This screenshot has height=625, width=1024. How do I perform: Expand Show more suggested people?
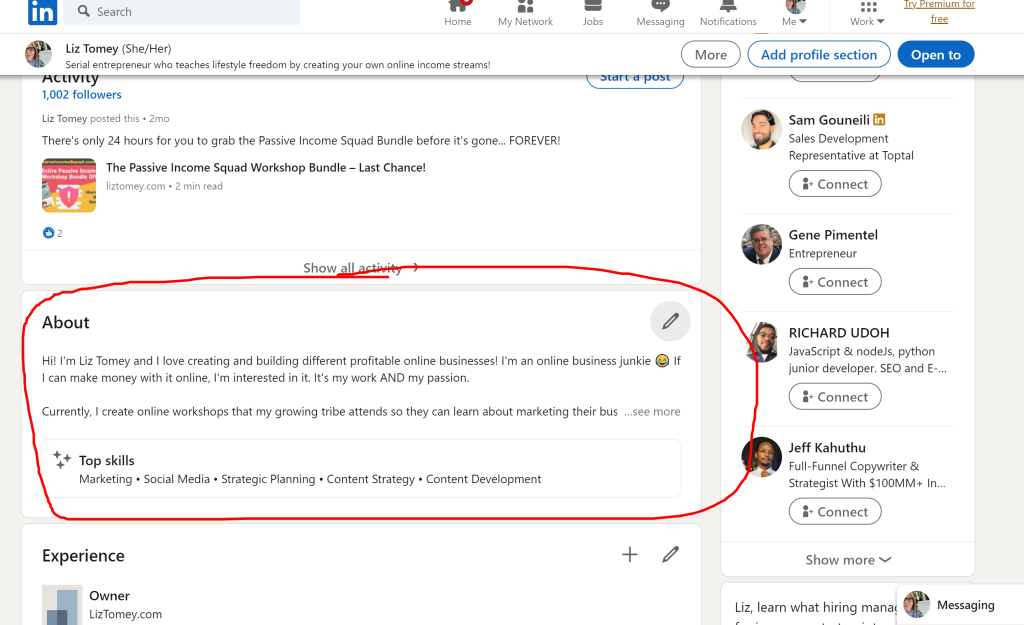tap(848, 560)
